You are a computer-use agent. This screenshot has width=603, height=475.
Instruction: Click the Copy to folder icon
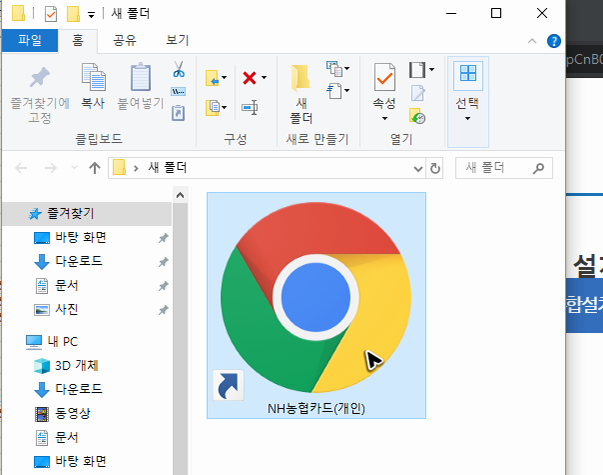point(212,108)
